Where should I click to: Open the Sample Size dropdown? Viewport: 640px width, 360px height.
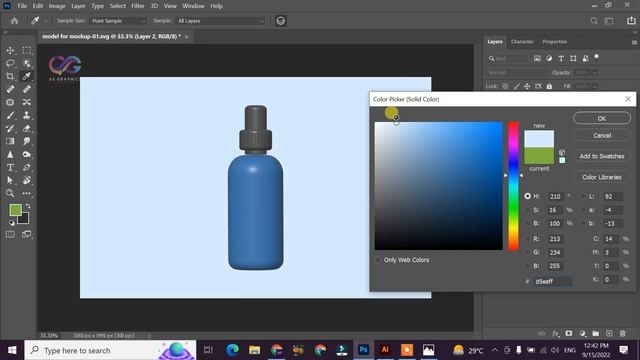point(118,21)
